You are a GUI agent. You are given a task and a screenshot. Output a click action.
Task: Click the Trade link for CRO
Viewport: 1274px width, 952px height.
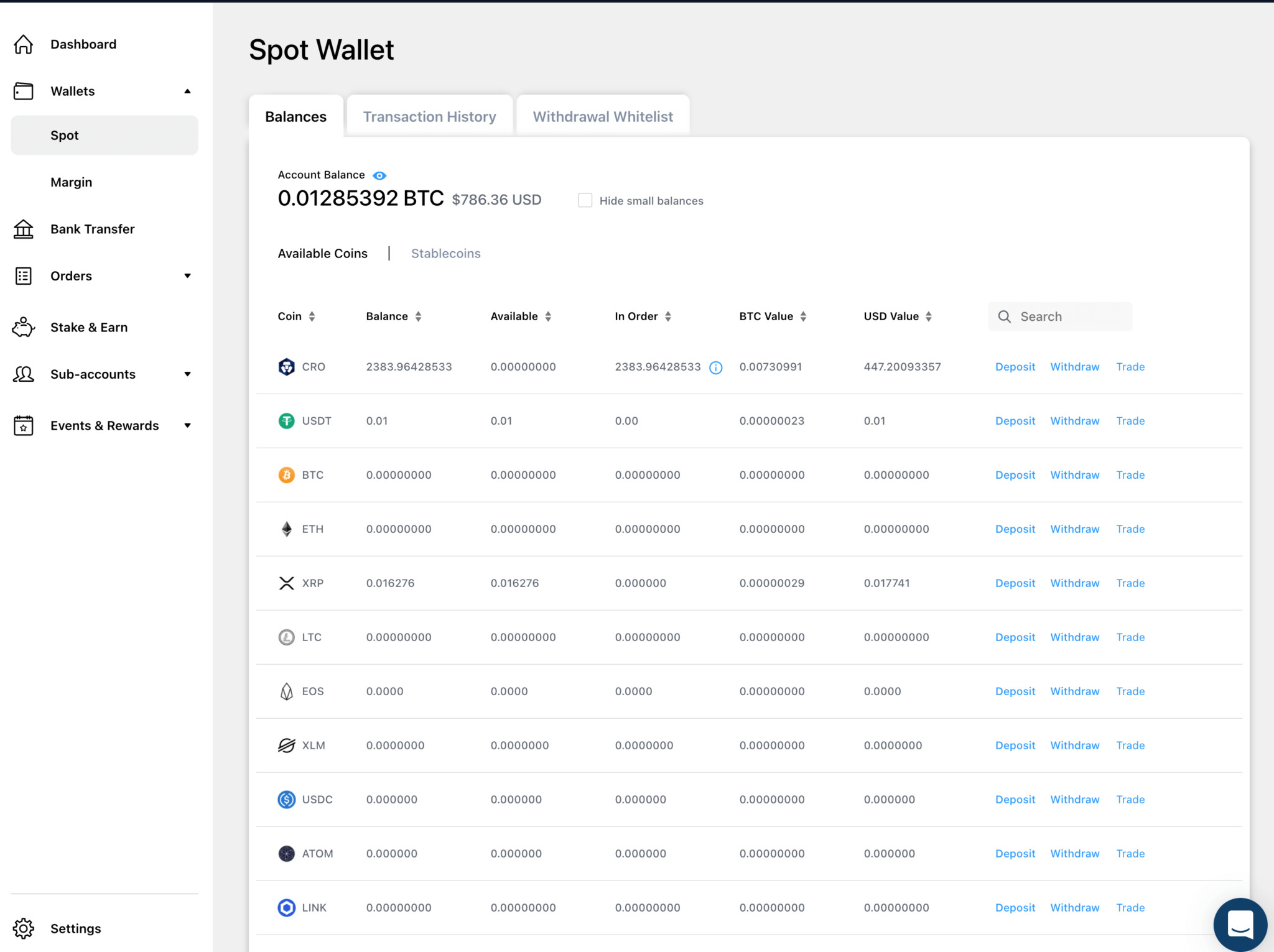tap(1130, 367)
